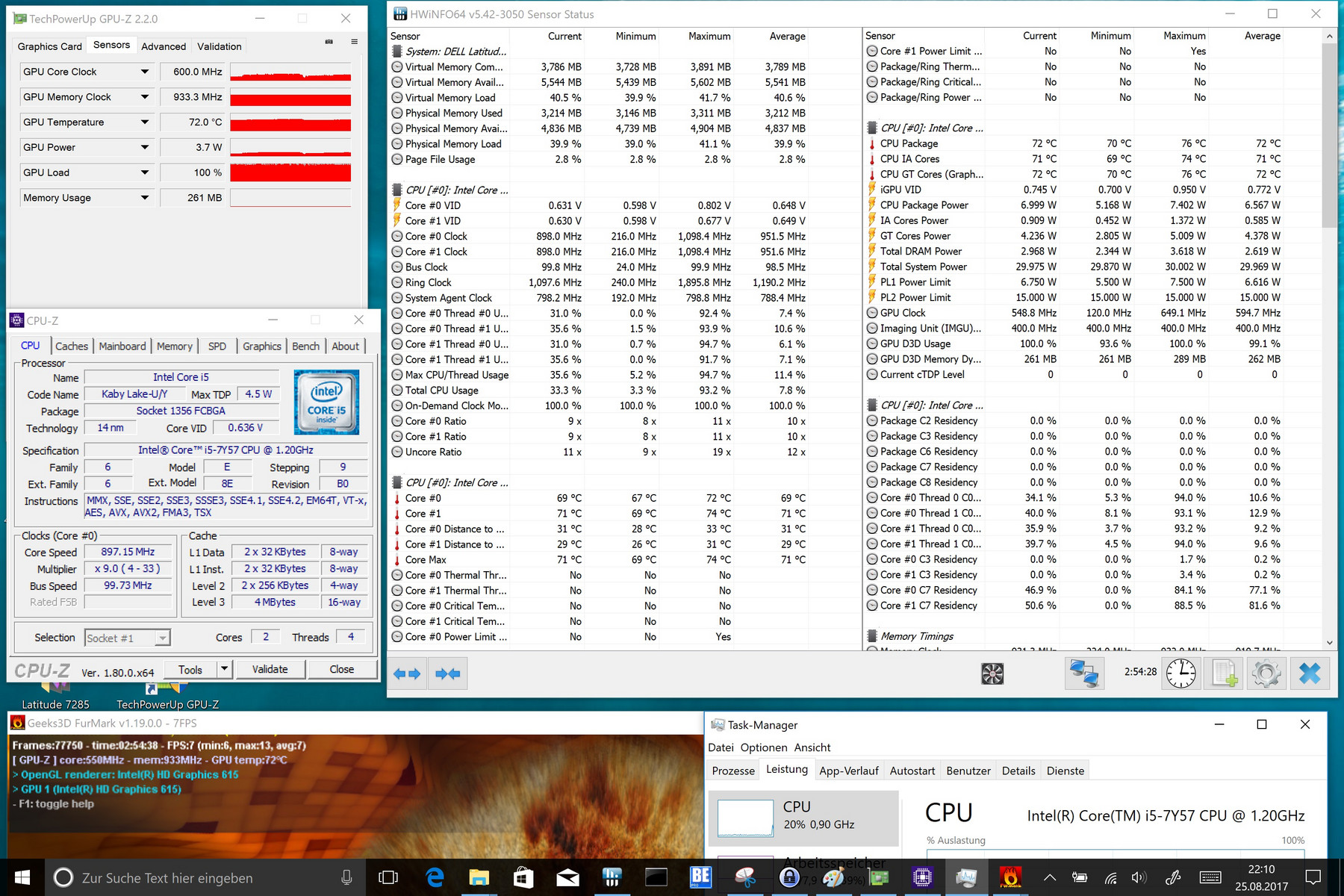Open GPU Load sensor dropdown
Image resolution: width=1344 pixels, height=896 pixels.
(145, 172)
